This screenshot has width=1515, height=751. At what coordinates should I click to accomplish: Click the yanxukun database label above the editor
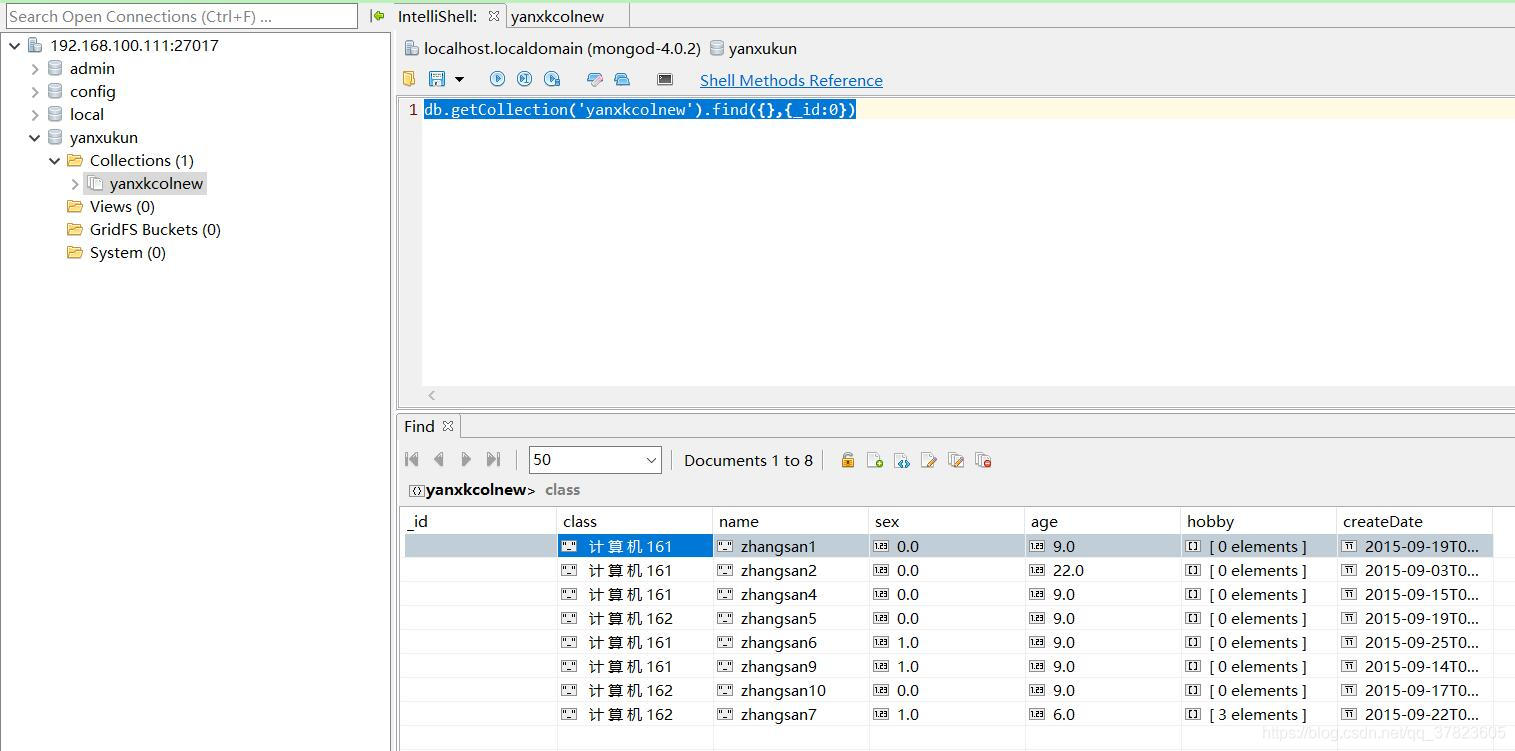click(762, 48)
